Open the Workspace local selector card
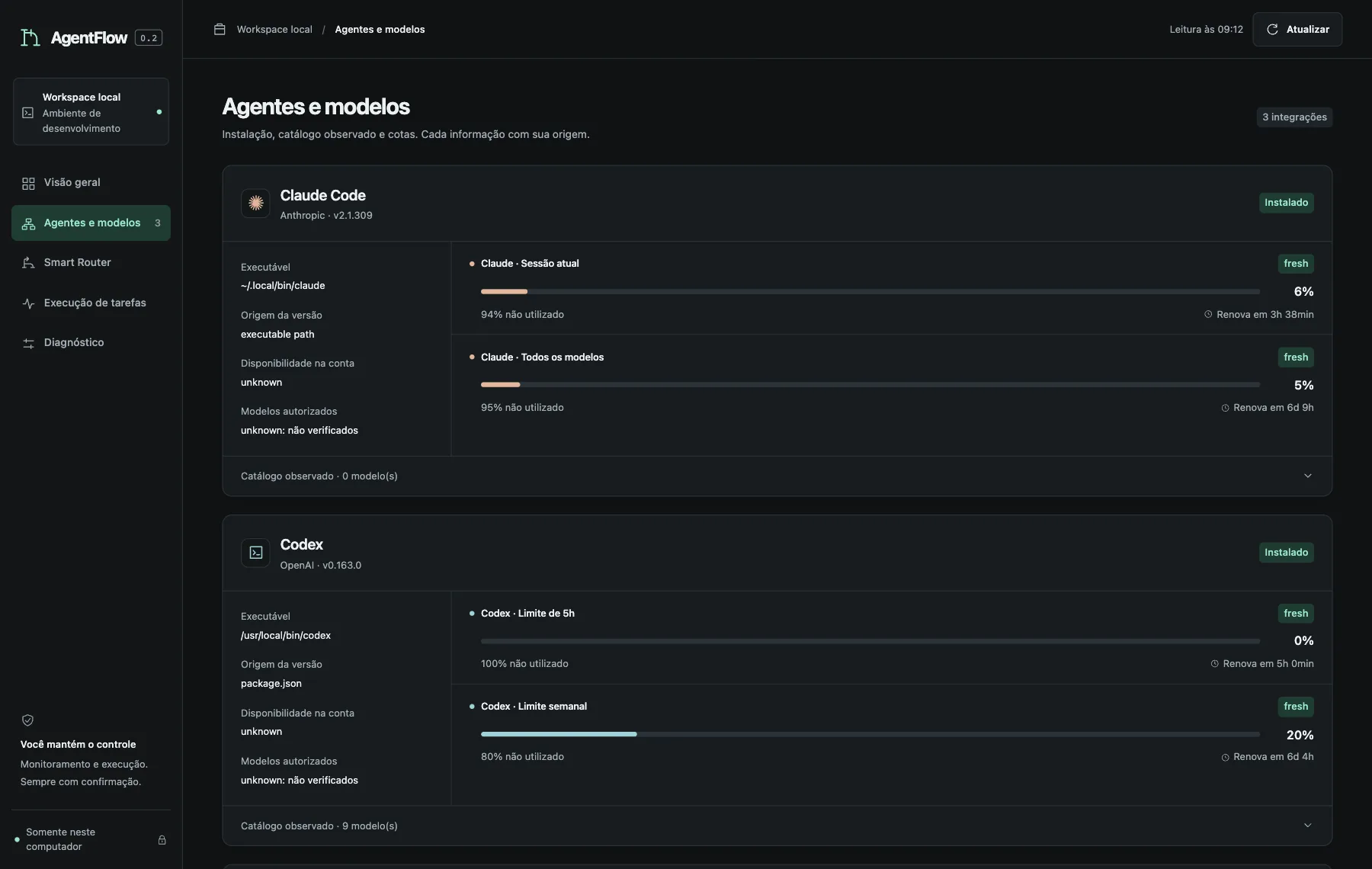 point(91,112)
